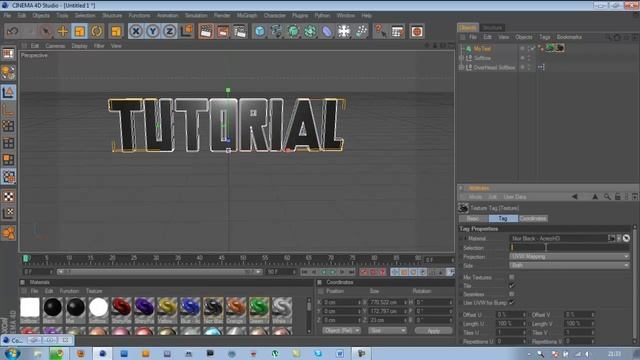Open the MoGraph menu
This screenshot has width=640, height=360.
tap(247, 16)
